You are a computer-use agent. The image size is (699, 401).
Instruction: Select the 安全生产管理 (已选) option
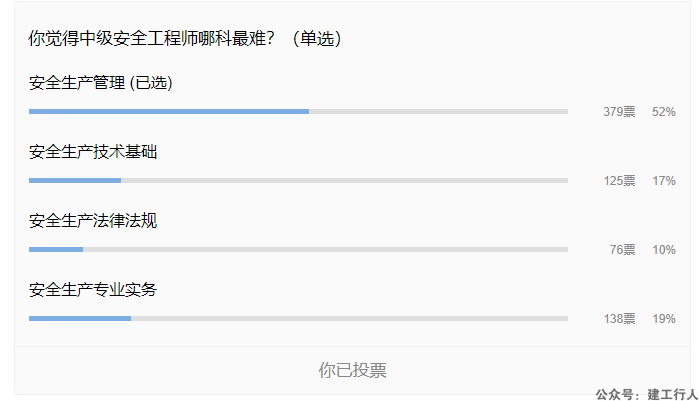(101, 83)
